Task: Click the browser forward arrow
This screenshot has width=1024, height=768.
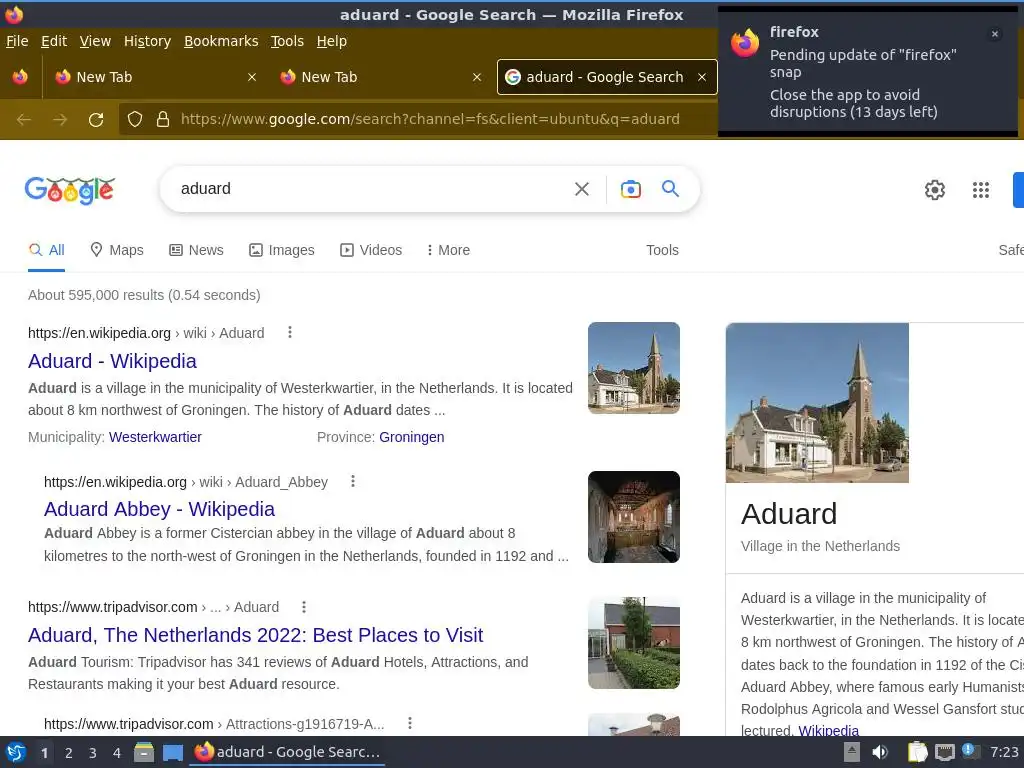Action: [60, 120]
